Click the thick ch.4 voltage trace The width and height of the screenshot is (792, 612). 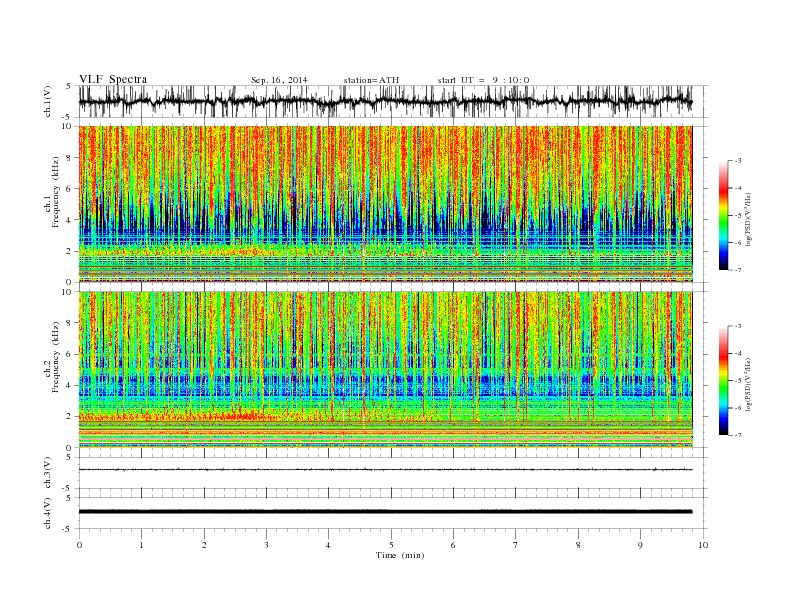[385, 512]
